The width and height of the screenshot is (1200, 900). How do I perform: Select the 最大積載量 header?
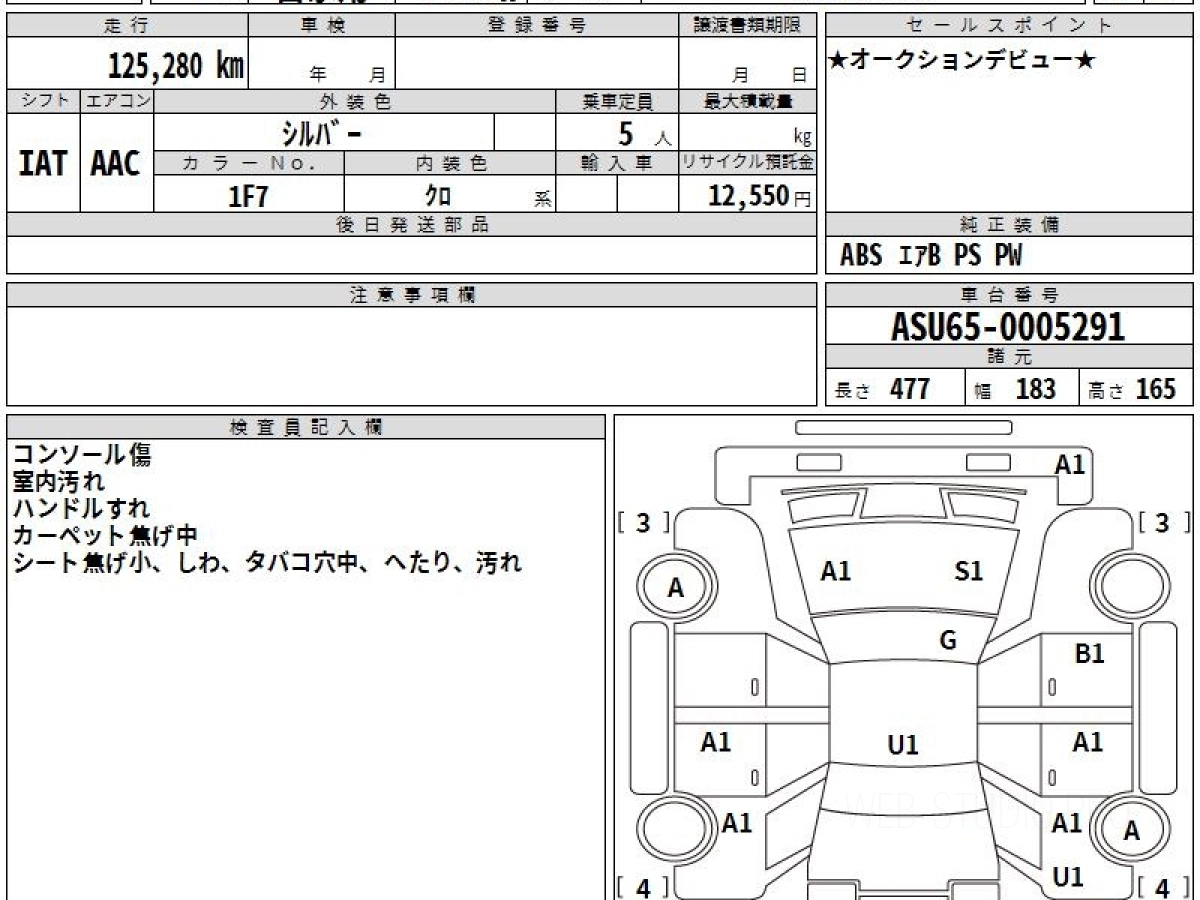[747, 101]
